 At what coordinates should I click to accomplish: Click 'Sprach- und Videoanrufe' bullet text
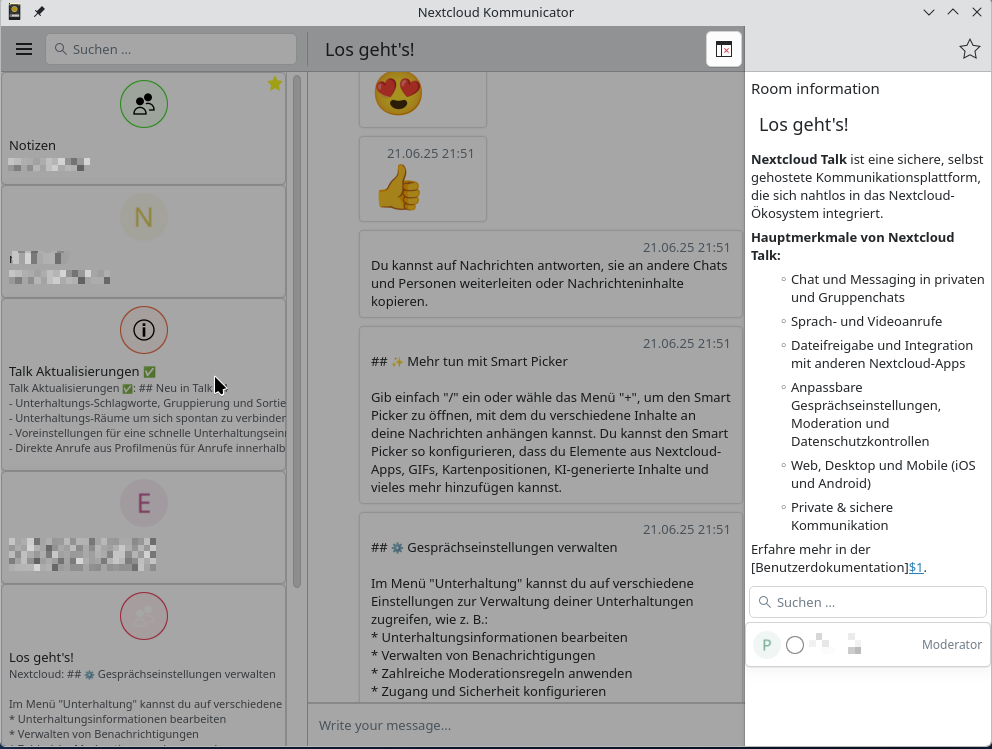coord(866,321)
